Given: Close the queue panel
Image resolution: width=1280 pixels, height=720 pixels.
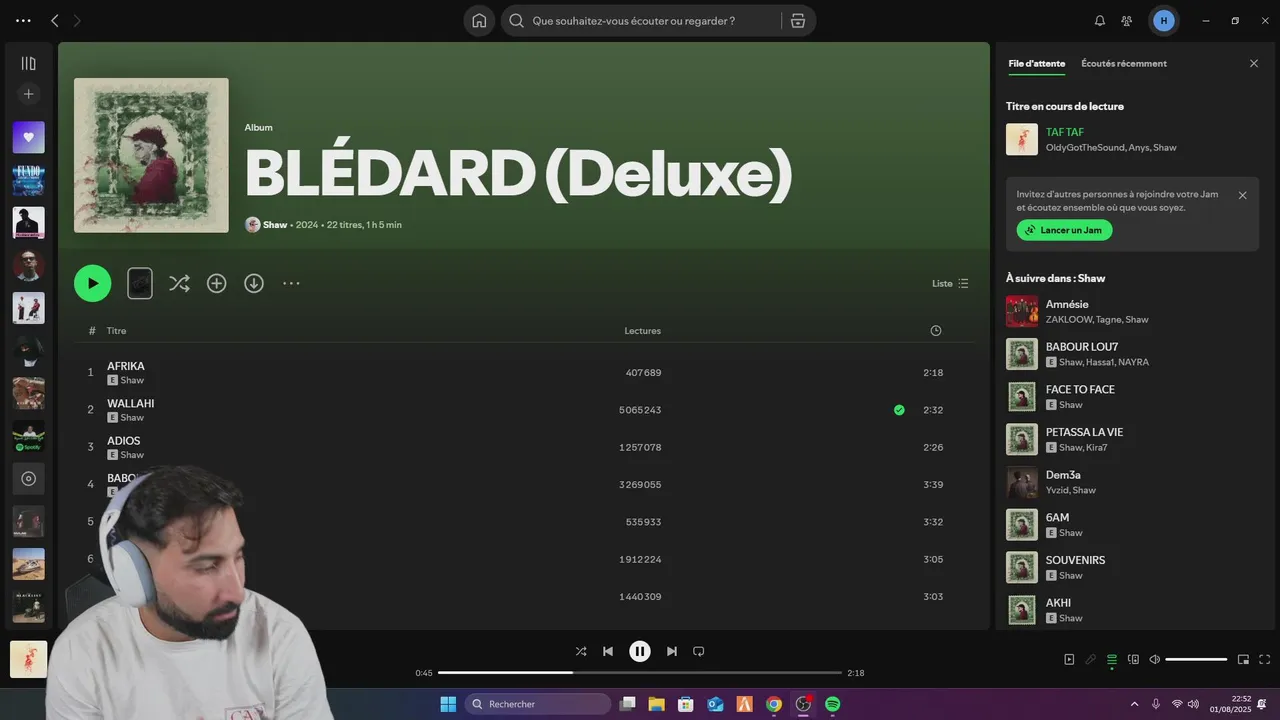Looking at the screenshot, I should [x=1254, y=63].
